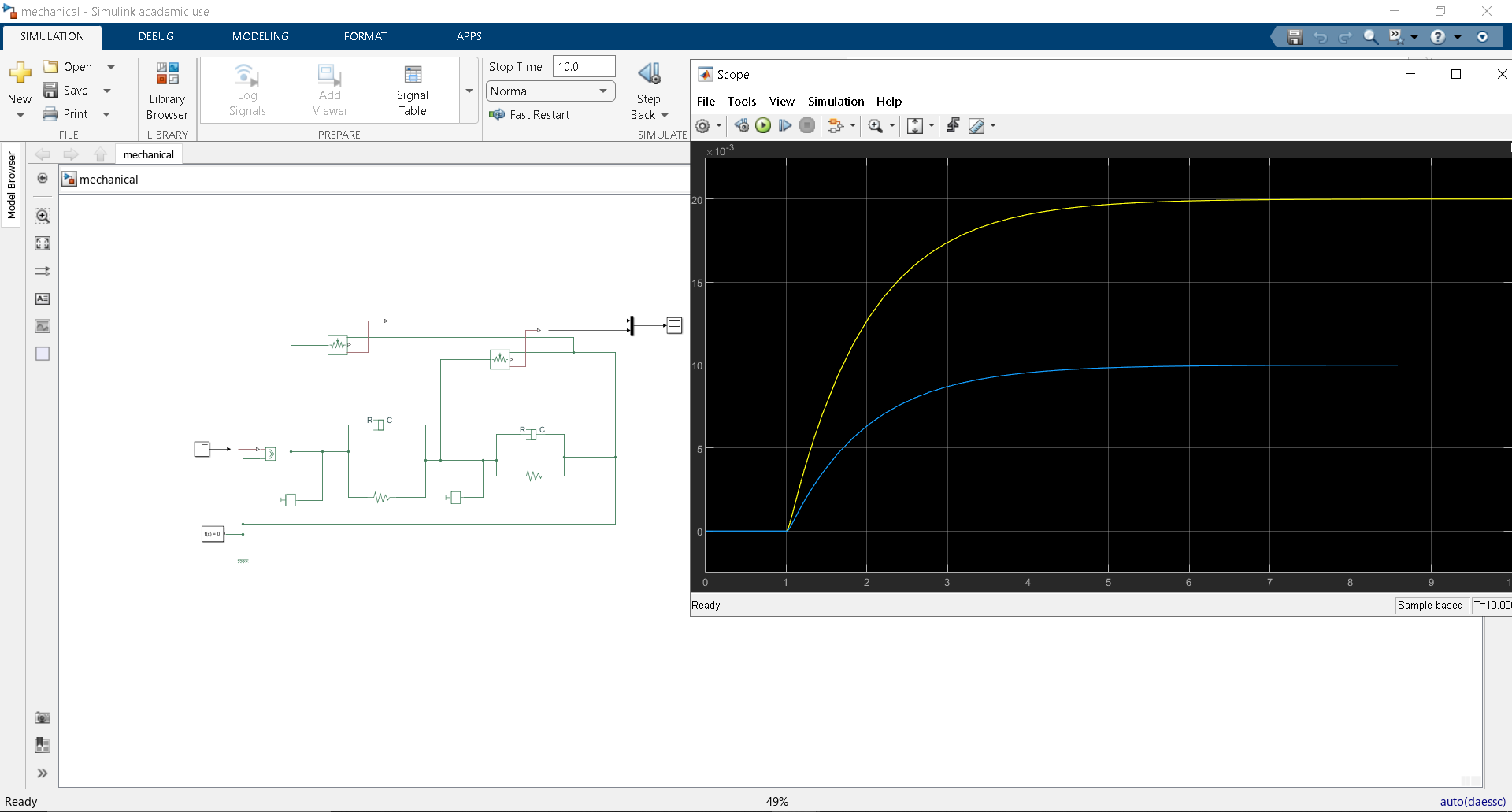
Task: Open the Scope Tools menu
Action: tap(741, 102)
